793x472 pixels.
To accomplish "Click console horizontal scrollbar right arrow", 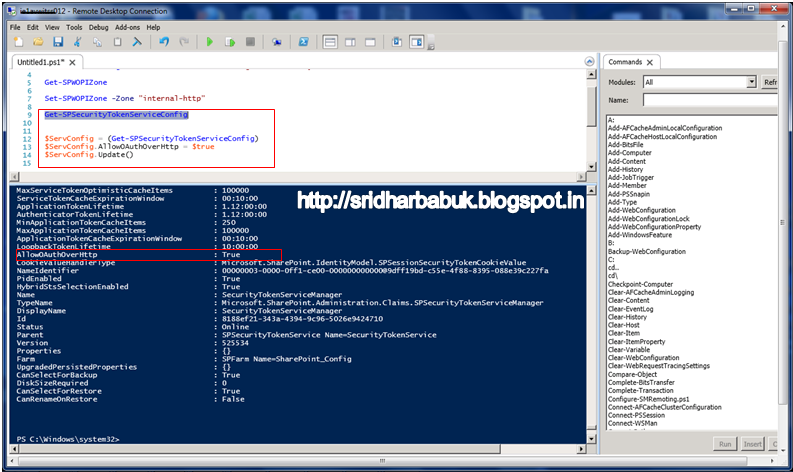I will click(582, 449).
